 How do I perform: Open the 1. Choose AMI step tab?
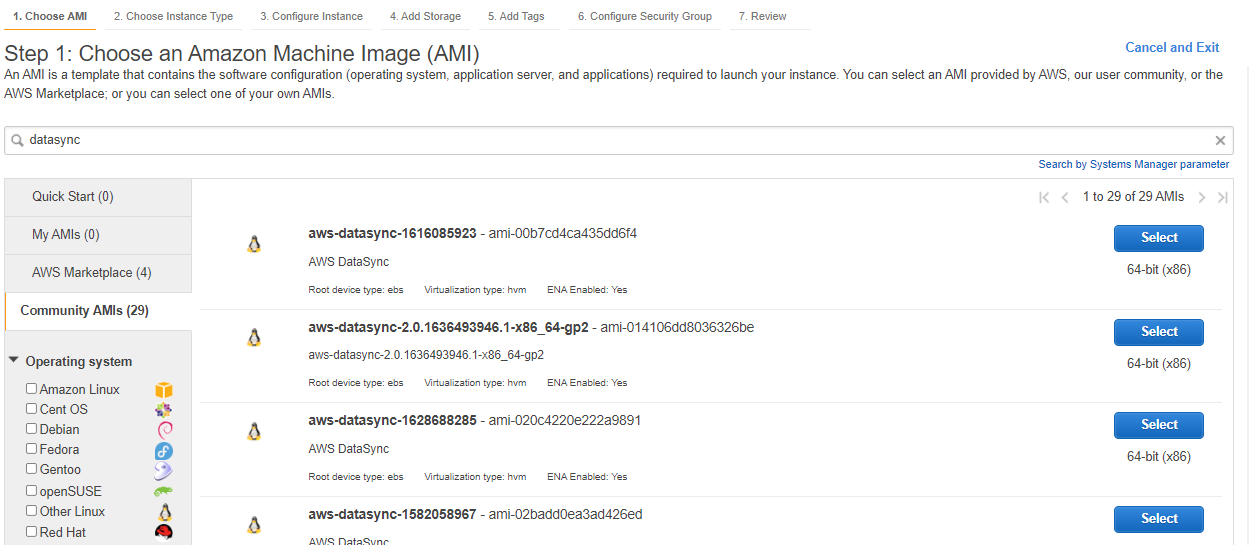50,16
